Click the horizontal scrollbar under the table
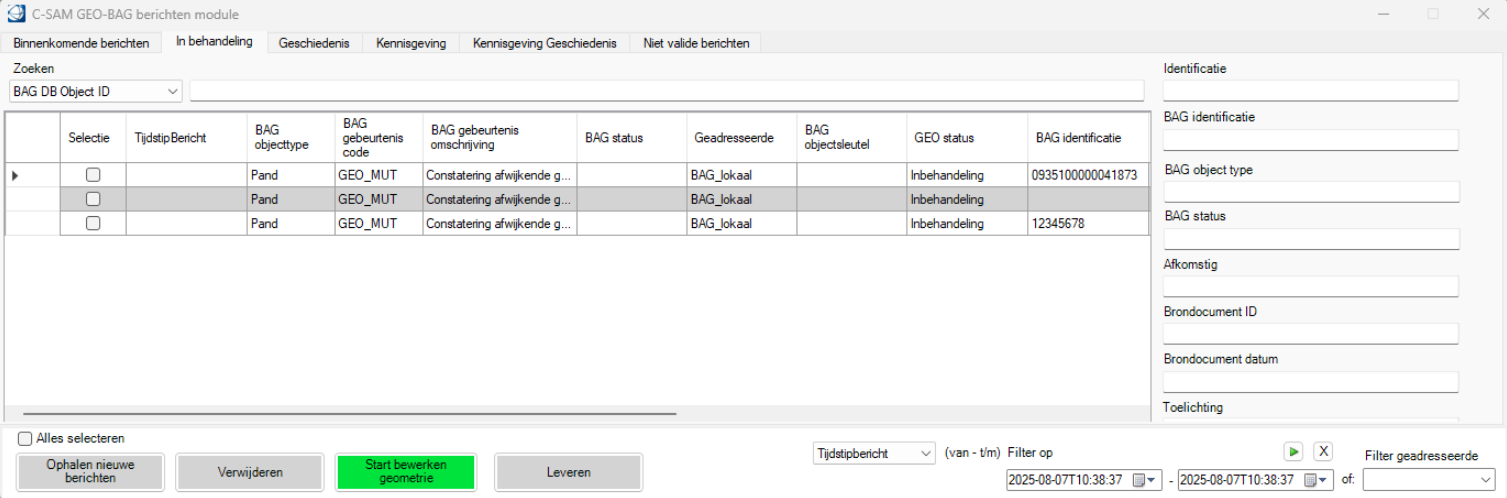1507x498 pixels. tap(350, 412)
